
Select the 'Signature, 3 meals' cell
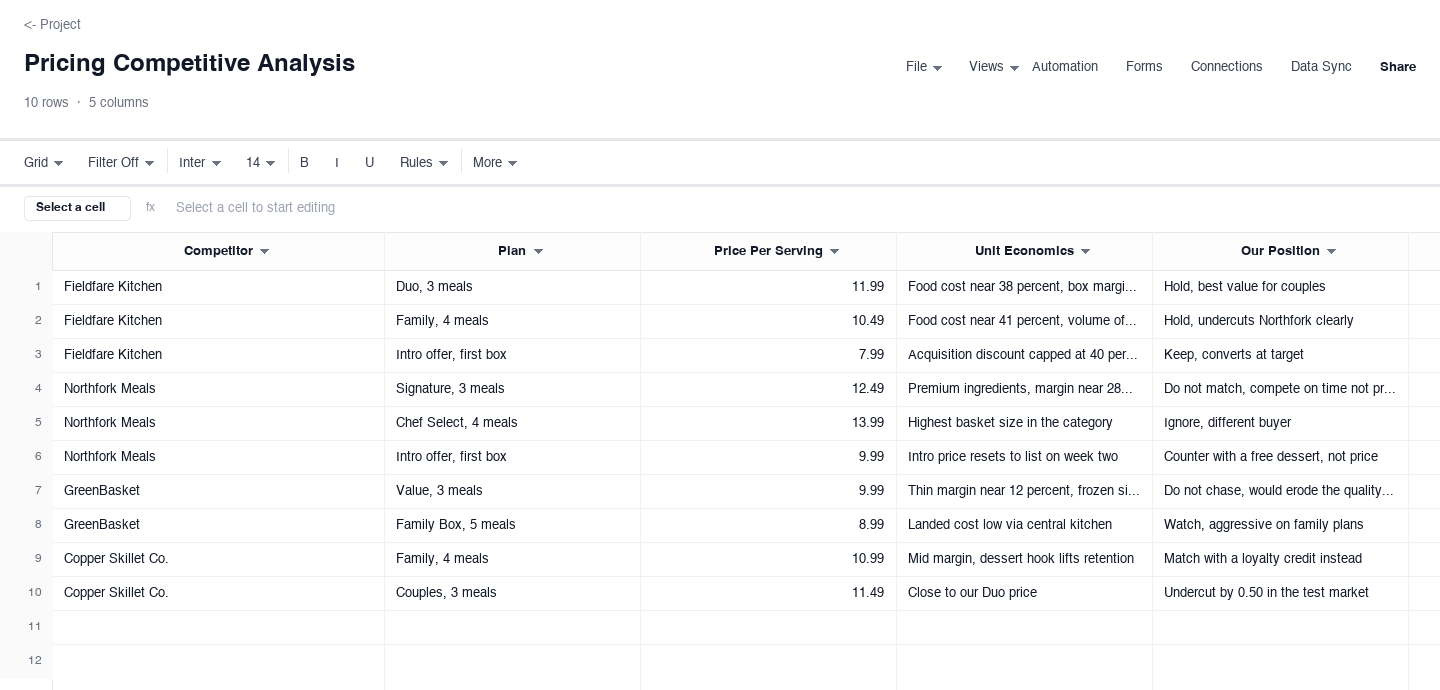click(512, 389)
